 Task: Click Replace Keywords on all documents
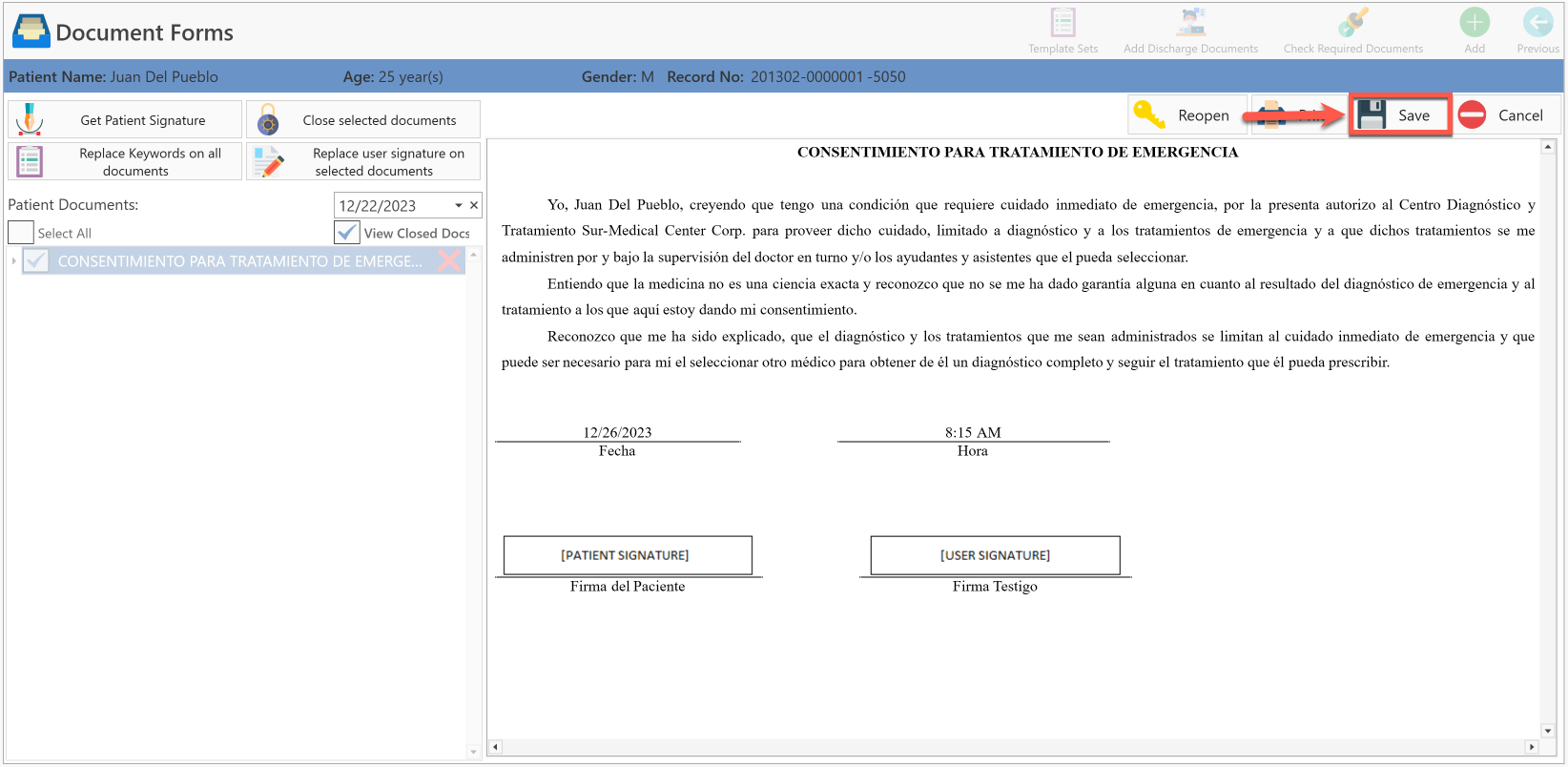(x=125, y=161)
